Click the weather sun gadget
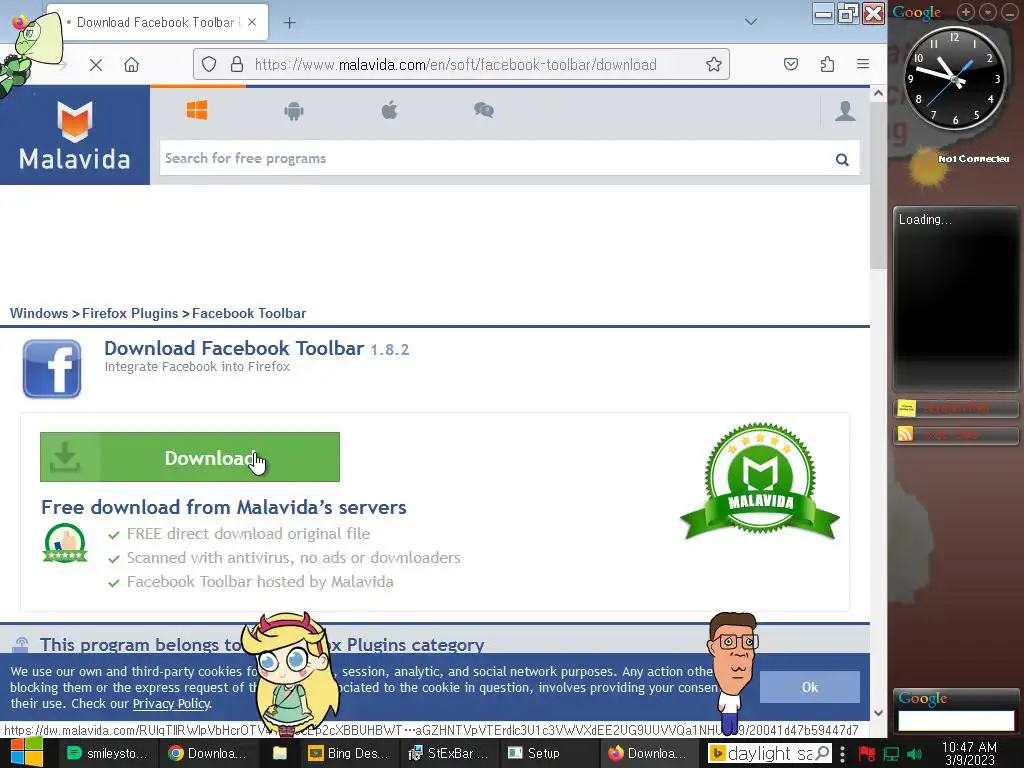1024x768 pixels. [x=927, y=168]
